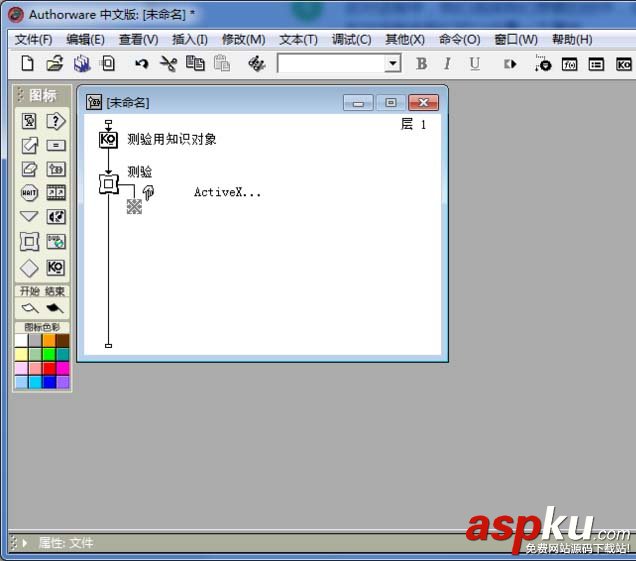Viewport: 636px width, 561px height.
Task: Select the Decision icon in palette
Action: (56, 121)
